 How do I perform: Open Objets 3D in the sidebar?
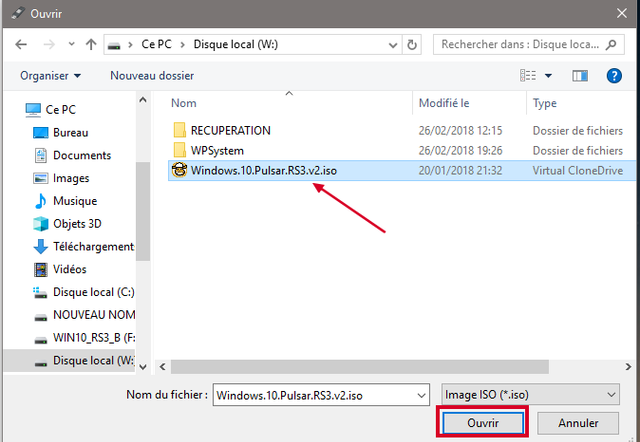77,224
